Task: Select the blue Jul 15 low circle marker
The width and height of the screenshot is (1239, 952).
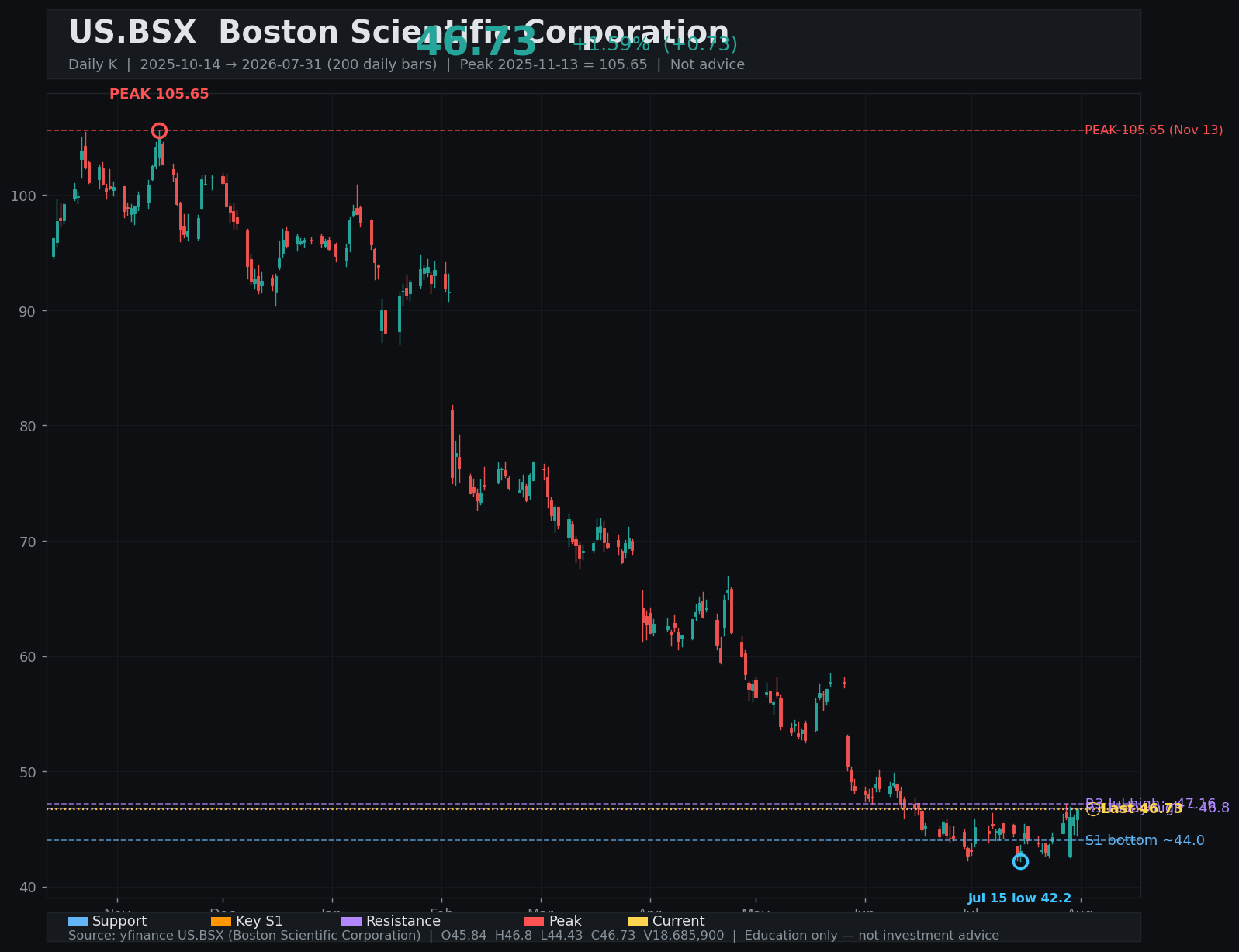Action: coord(1020,861)
